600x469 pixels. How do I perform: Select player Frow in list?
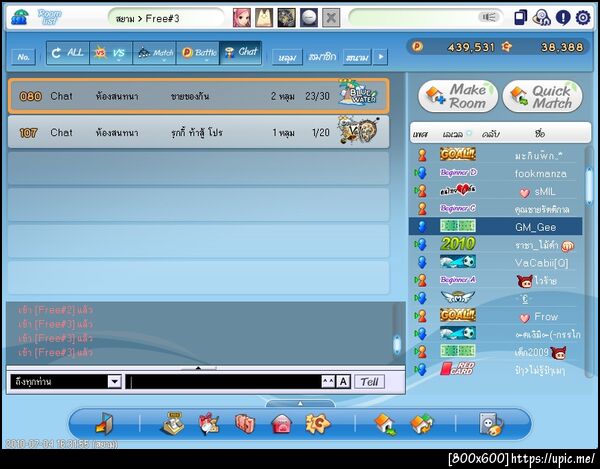pos(496,316)
